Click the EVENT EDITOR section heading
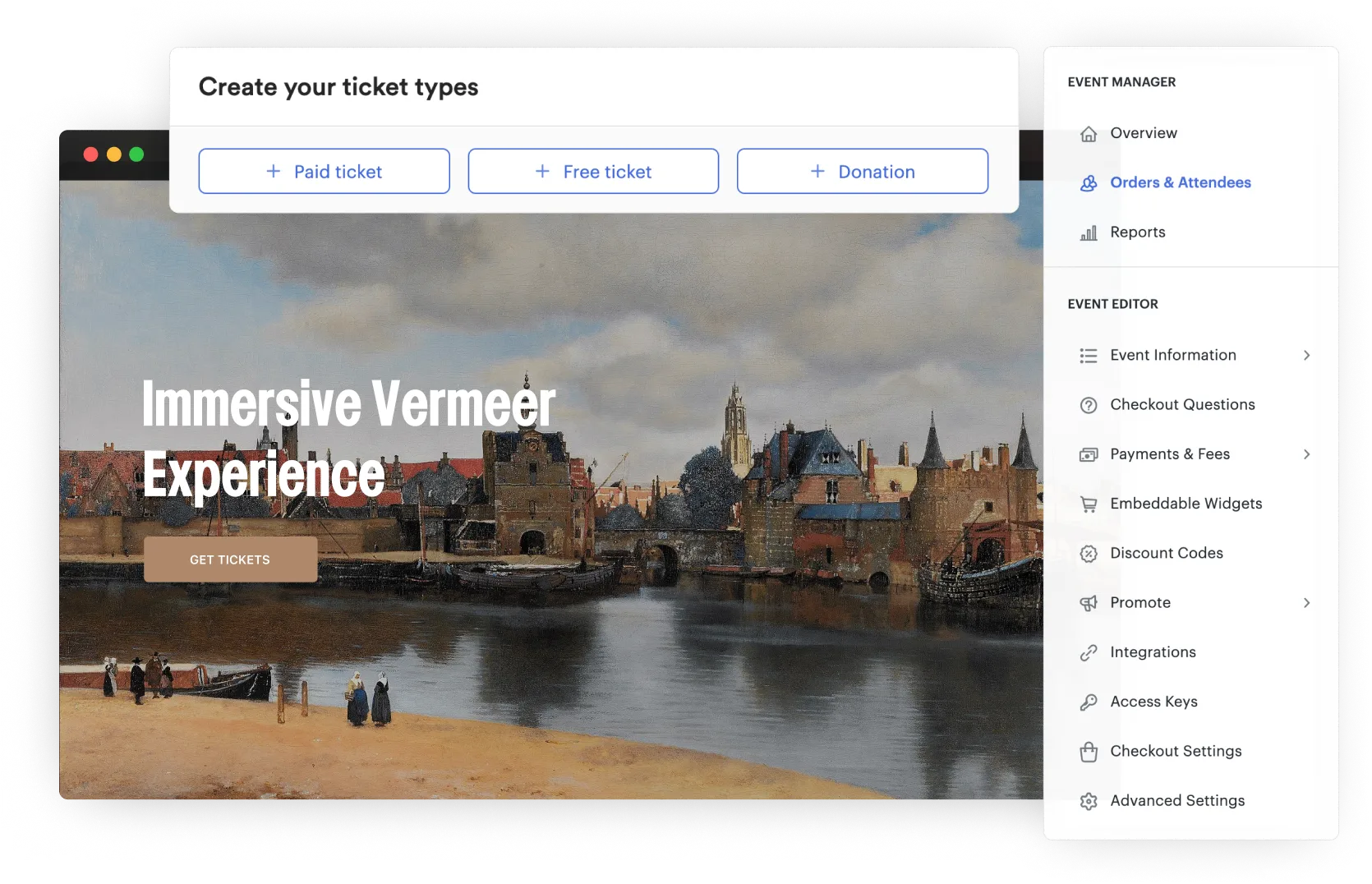 tap(1112, 304)
